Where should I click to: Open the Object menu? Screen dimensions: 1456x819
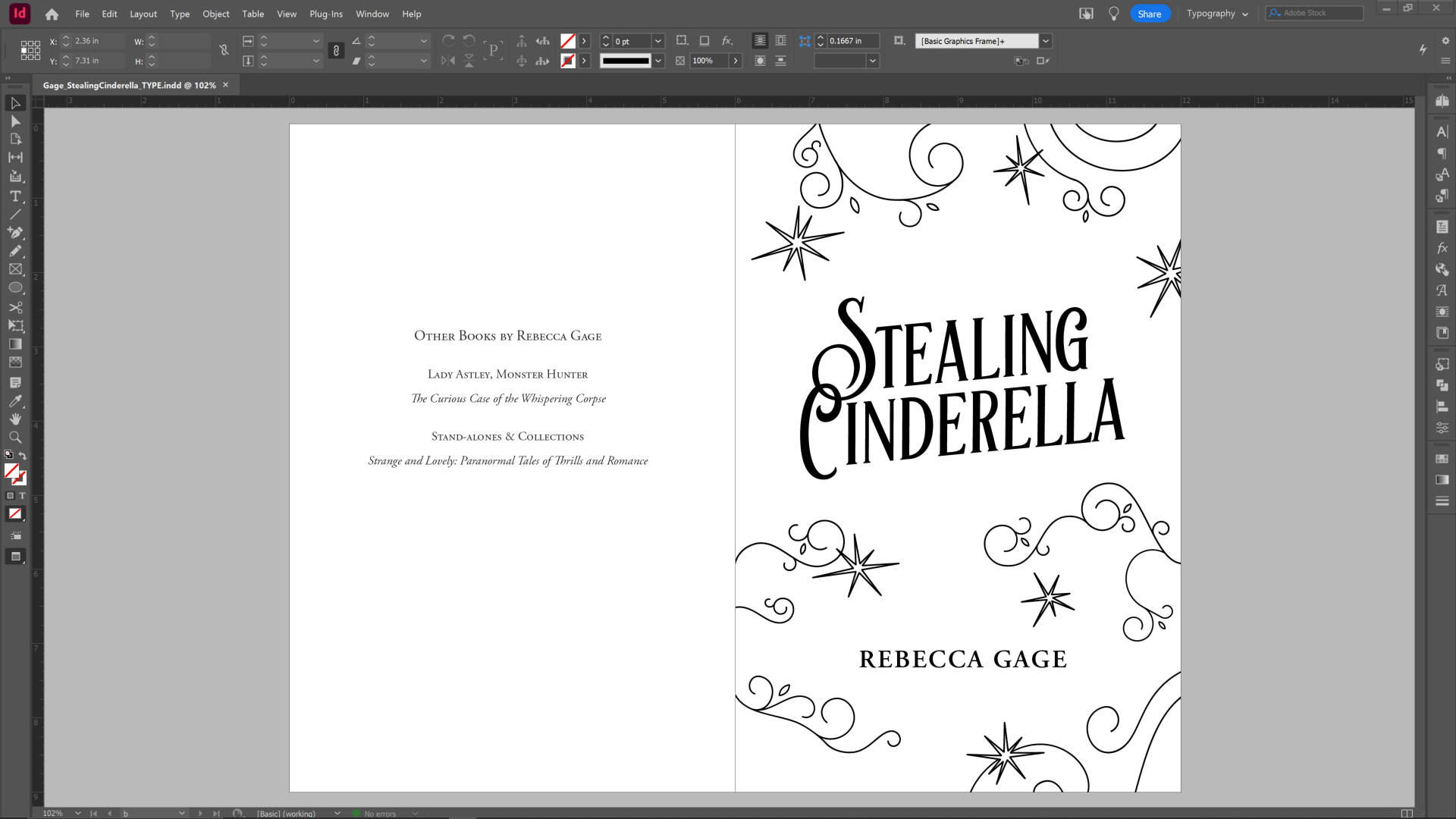click(x=215, y=14)
